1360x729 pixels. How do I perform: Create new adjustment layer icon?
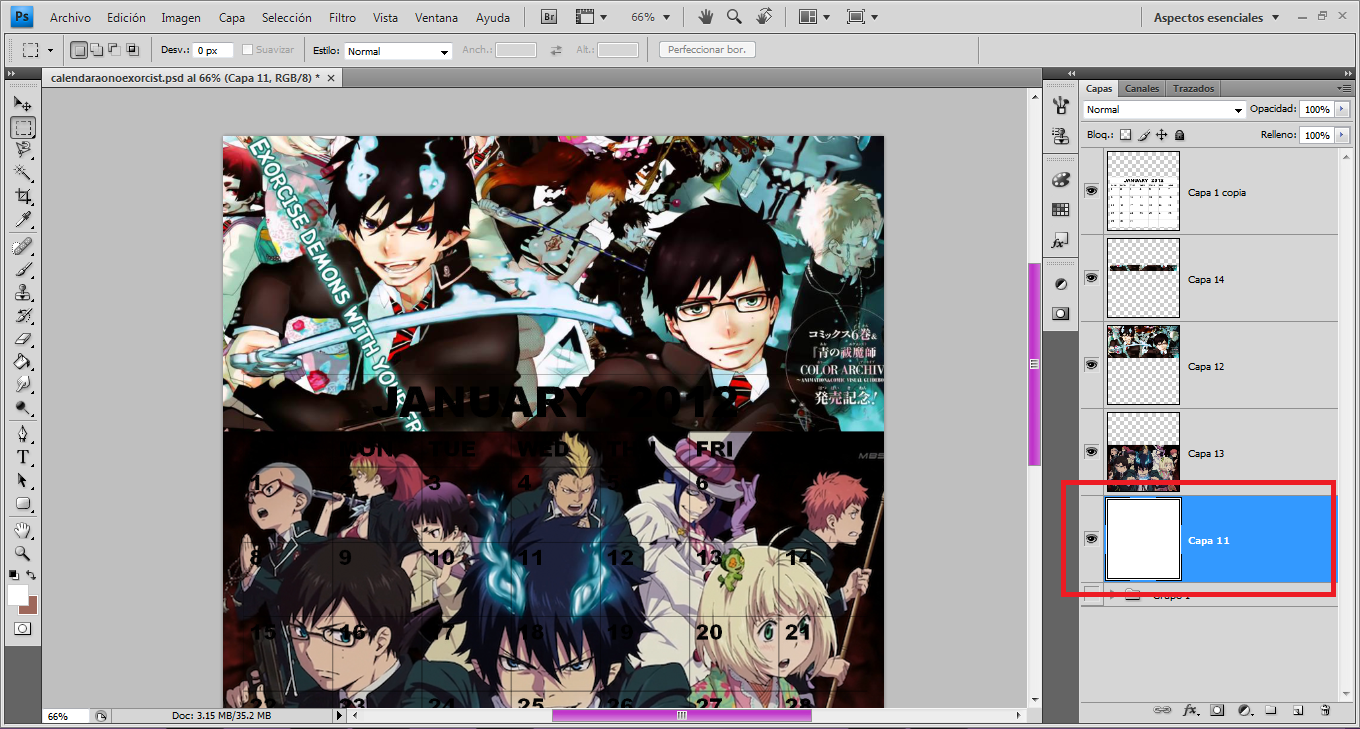(1245, 710)
